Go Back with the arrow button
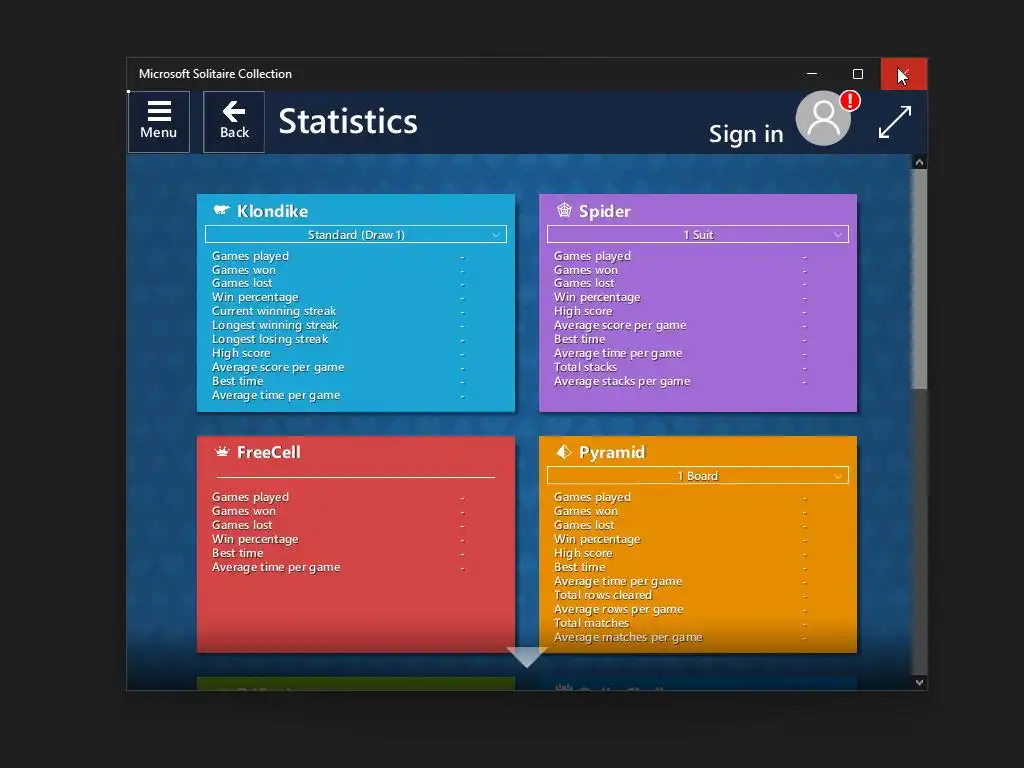Viewport: 1024px width, 768px height. [234, 121]
